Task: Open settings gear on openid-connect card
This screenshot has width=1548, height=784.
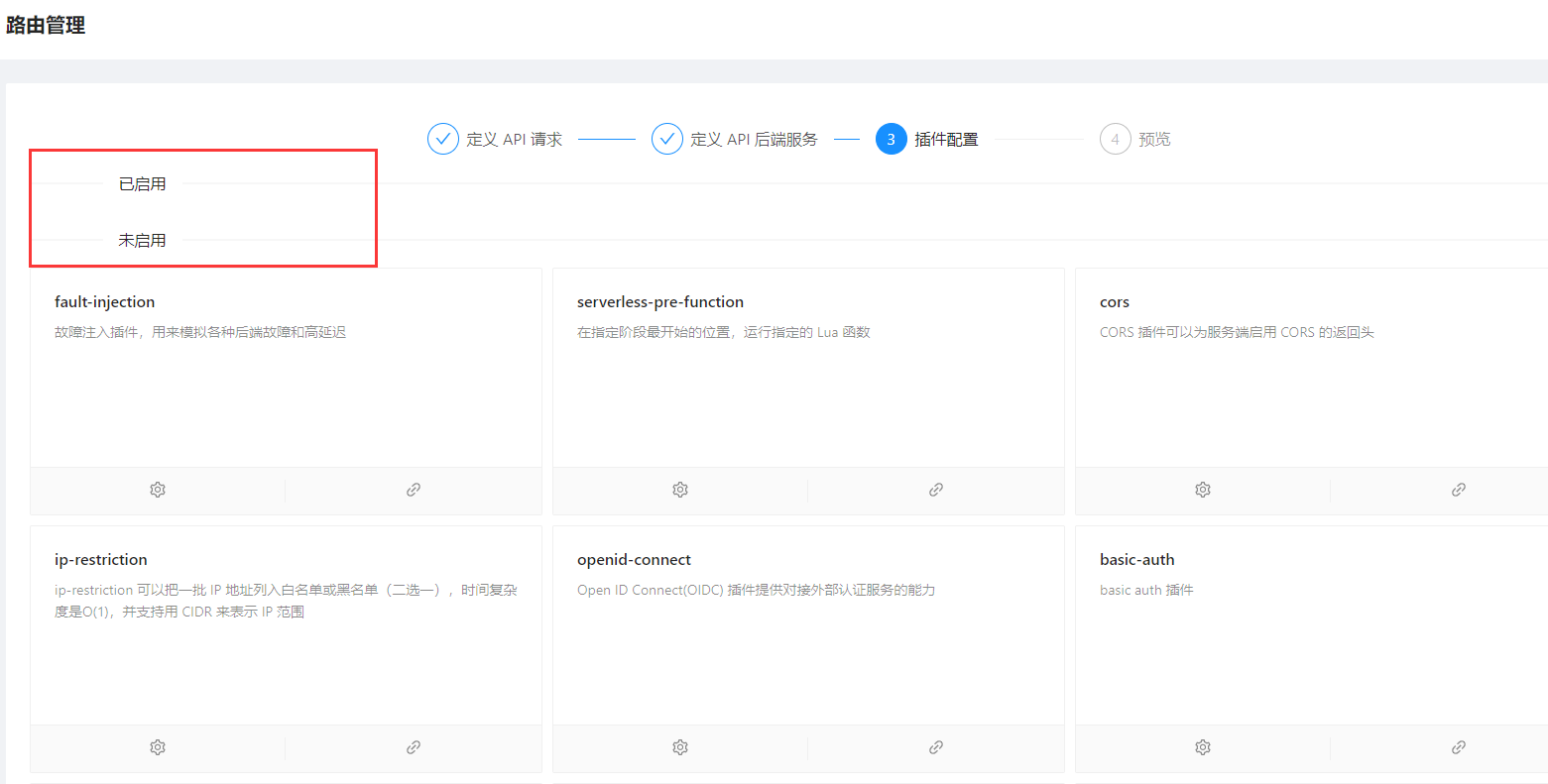Action: click(x=680, y=747)
